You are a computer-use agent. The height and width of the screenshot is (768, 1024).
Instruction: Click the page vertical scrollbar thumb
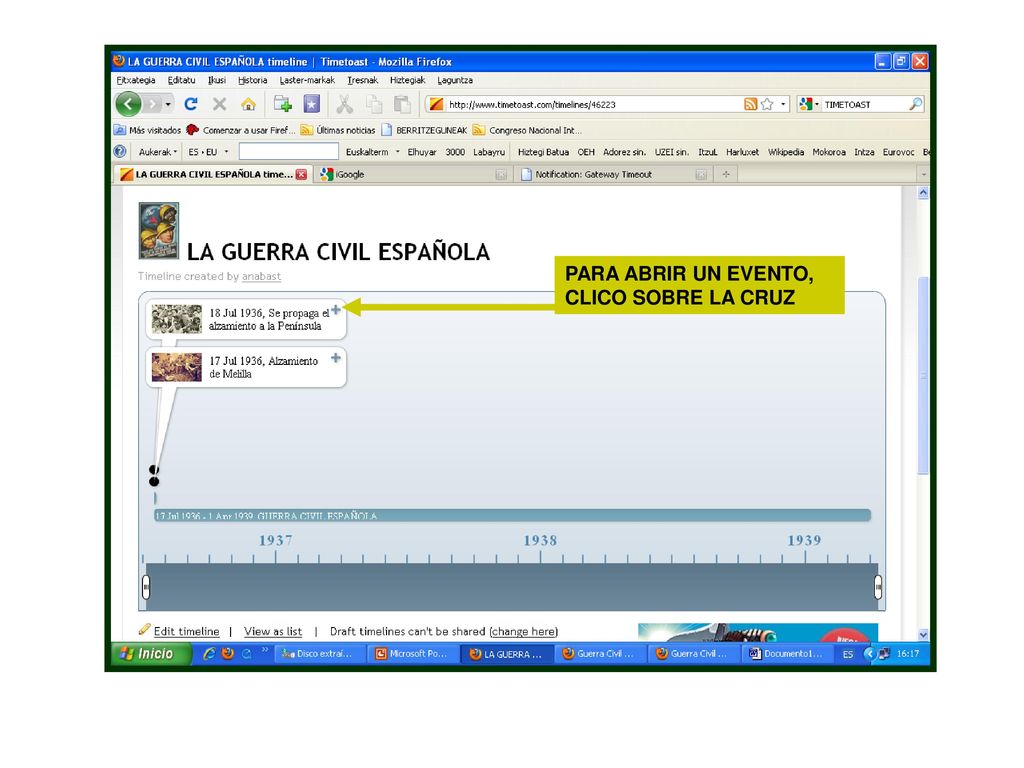923,376
